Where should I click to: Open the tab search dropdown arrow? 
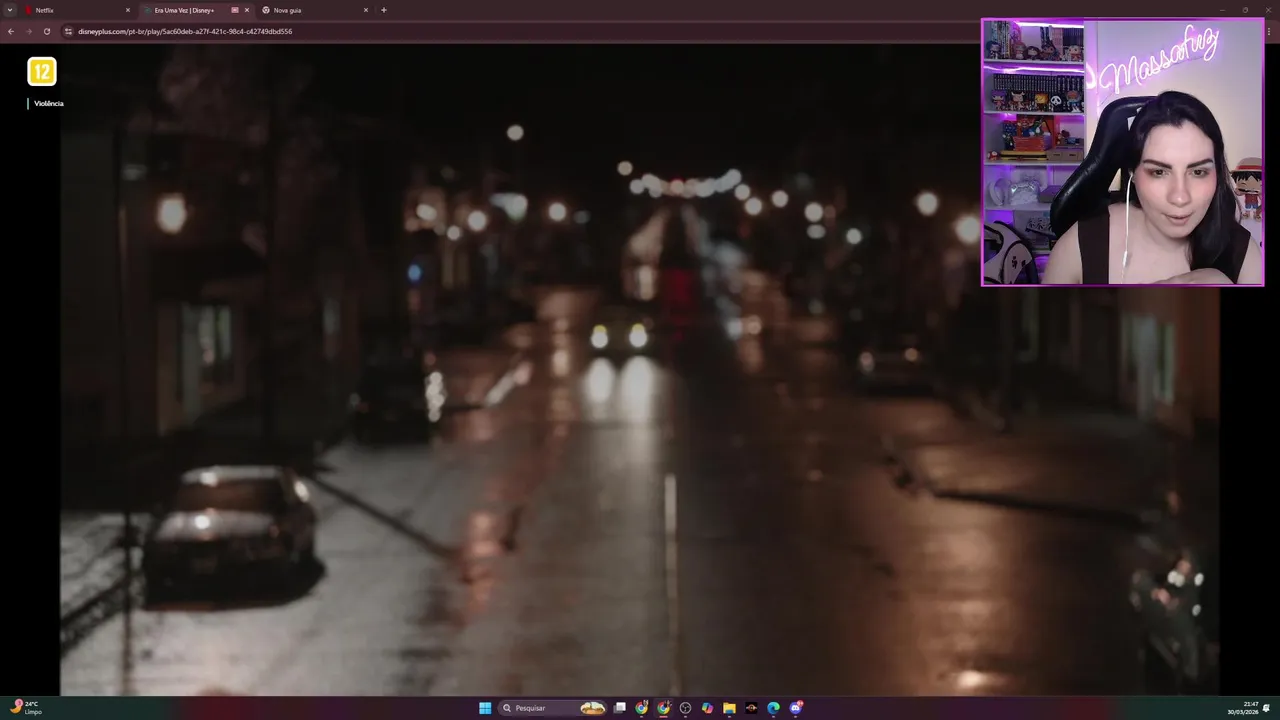point(10,10)
